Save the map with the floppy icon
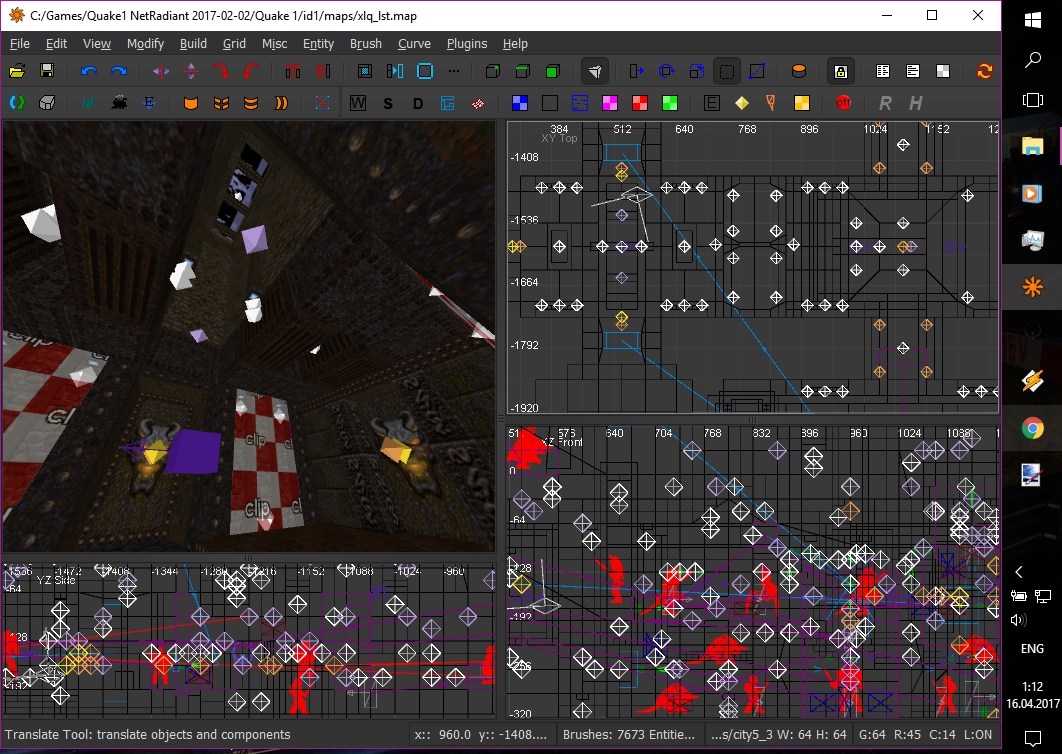Screen dimensions: 1062x754 click(x=47, y=71)
